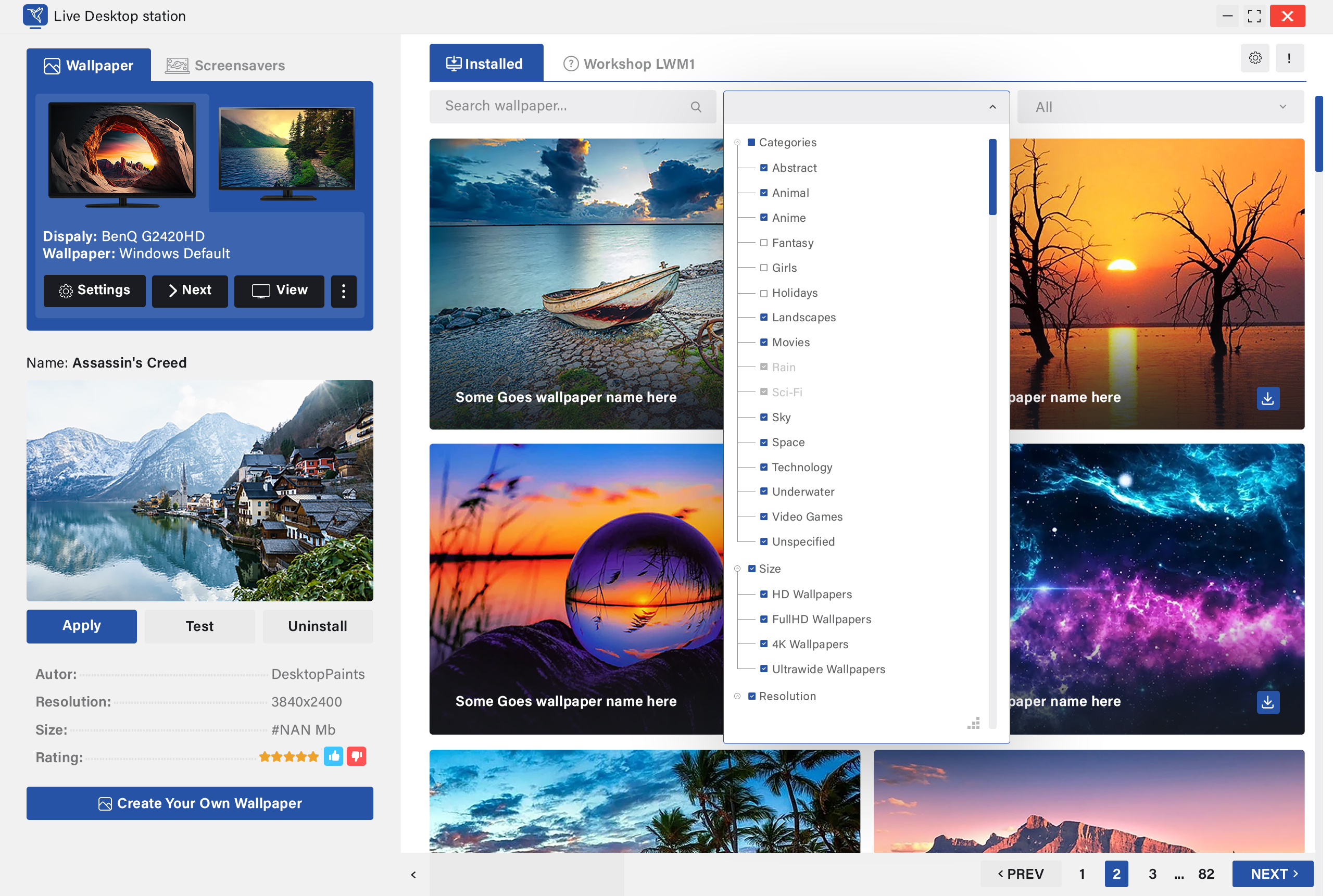Enable the Fantasy category checkbox
This screenshot has height=896, width=1333.
coord(763,243)
